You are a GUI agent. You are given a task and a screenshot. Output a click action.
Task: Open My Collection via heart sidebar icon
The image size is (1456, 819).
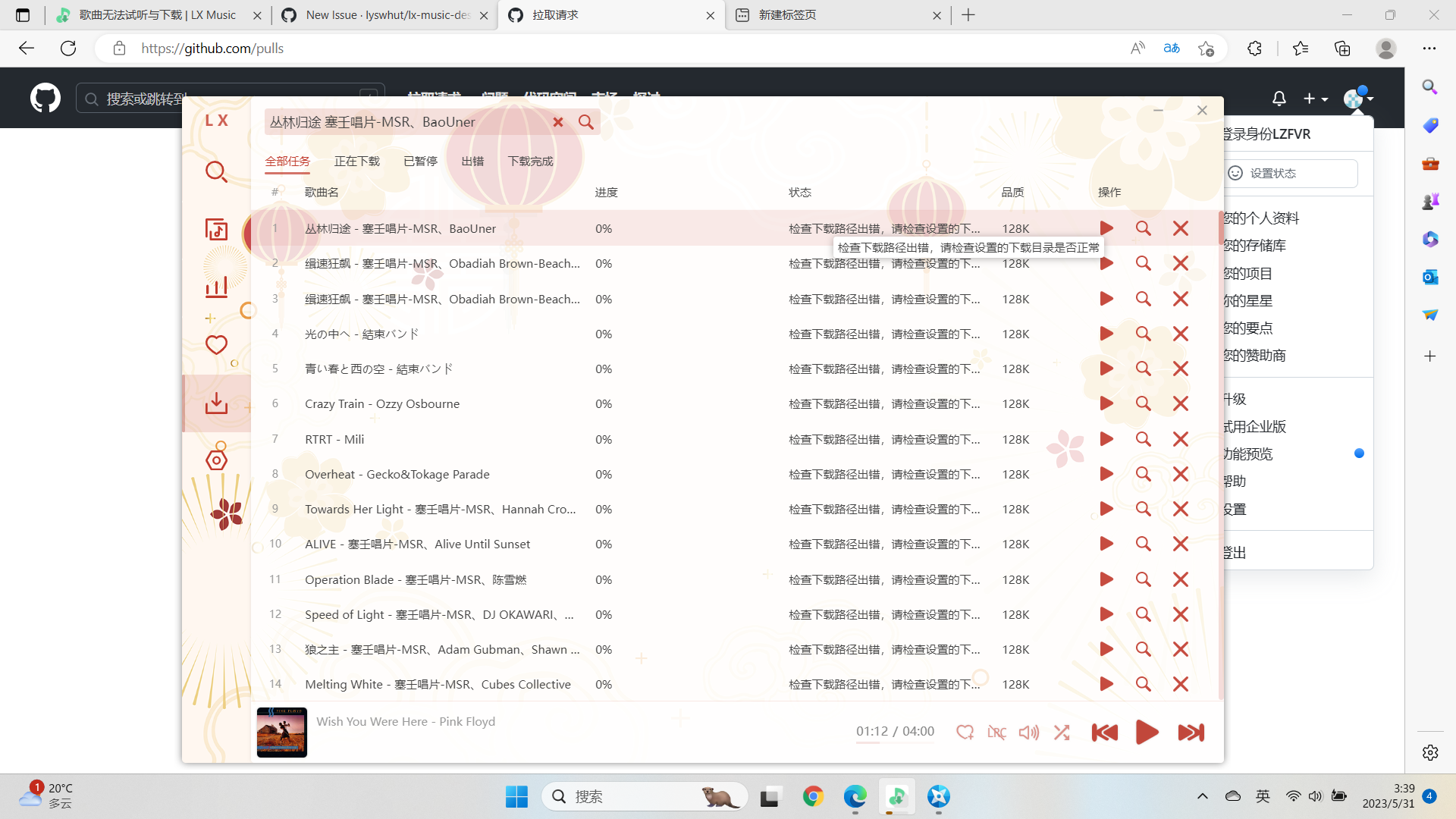pyautogui.click(x=216, y=345)
